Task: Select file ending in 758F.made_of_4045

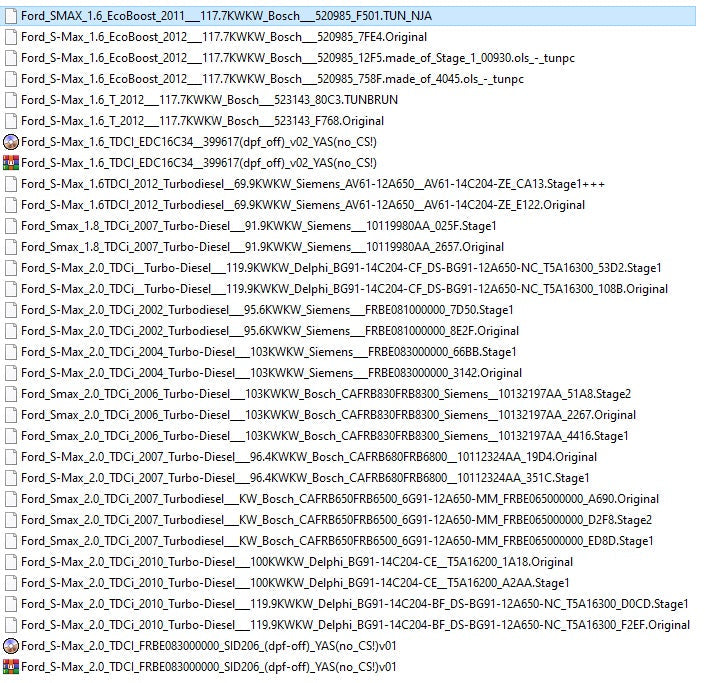Action: coord(271,79)
